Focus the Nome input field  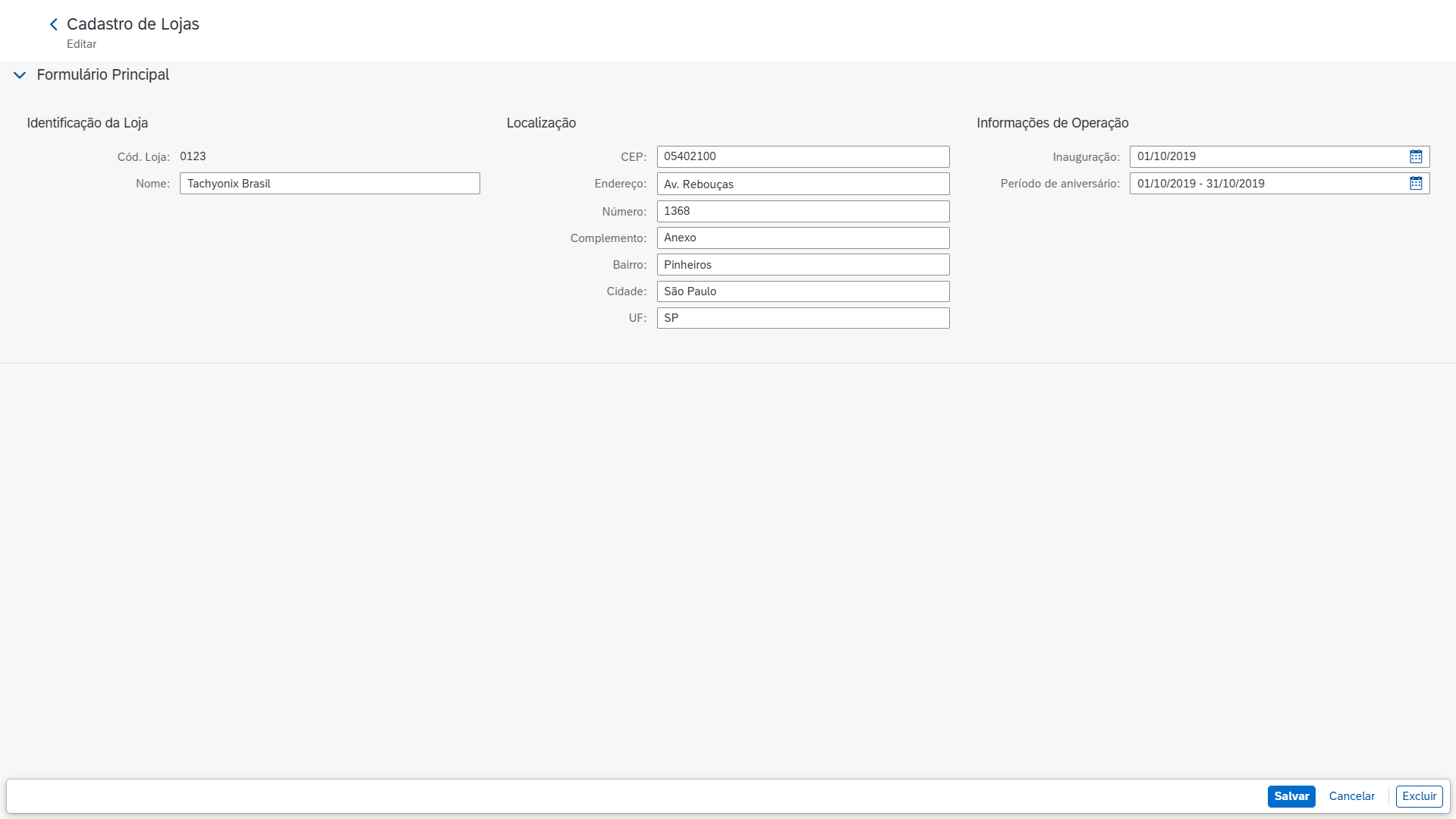click(329, 184)
